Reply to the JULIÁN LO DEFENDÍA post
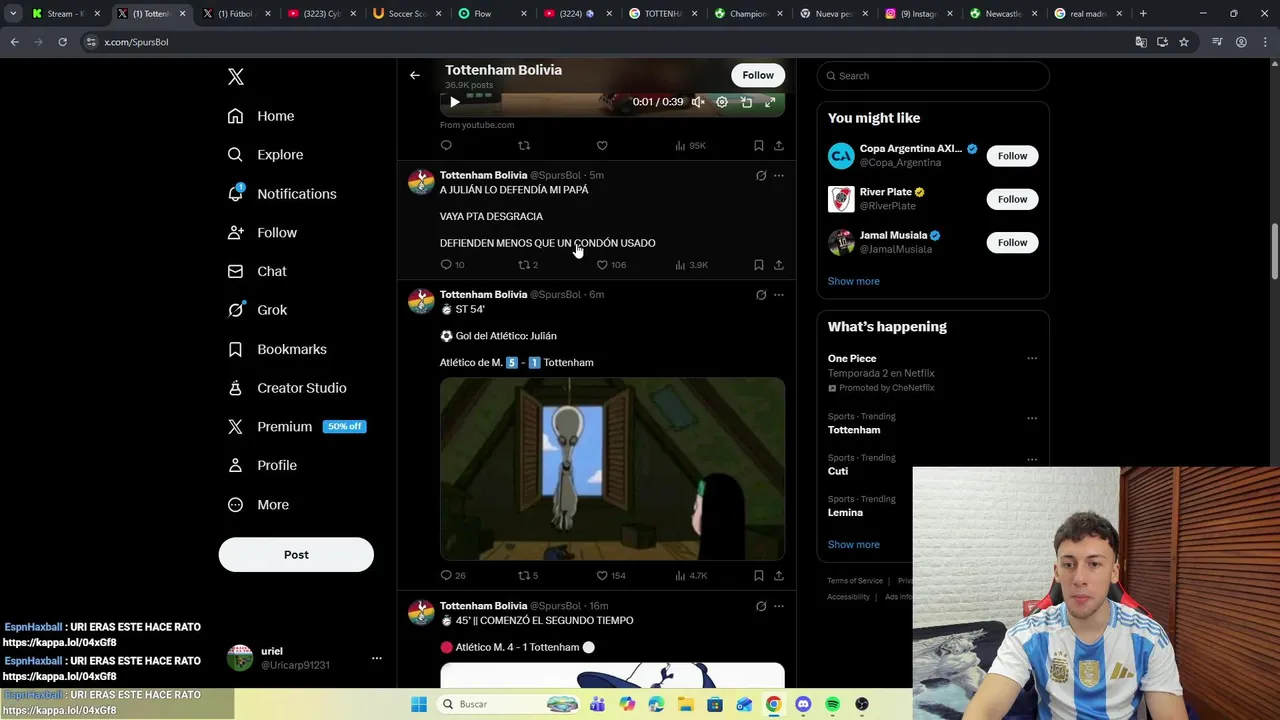Viewport: 1280px width, 720px height. point(452,265)
